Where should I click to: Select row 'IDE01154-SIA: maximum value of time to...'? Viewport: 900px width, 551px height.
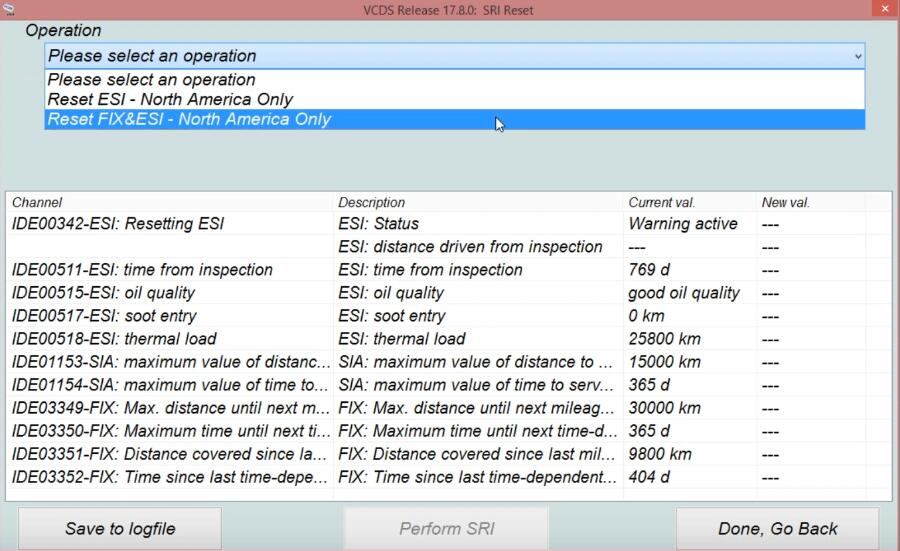tap(449, 385)
